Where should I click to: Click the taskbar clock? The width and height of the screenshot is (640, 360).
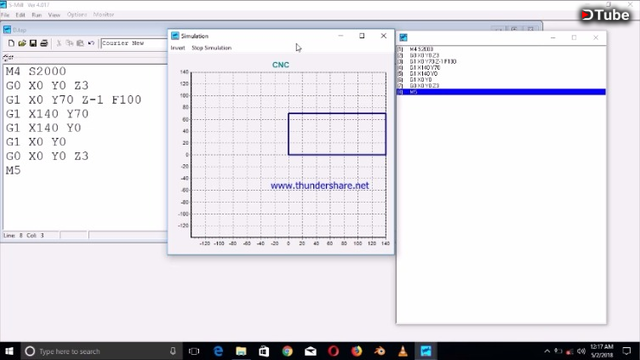pos(602,351)
